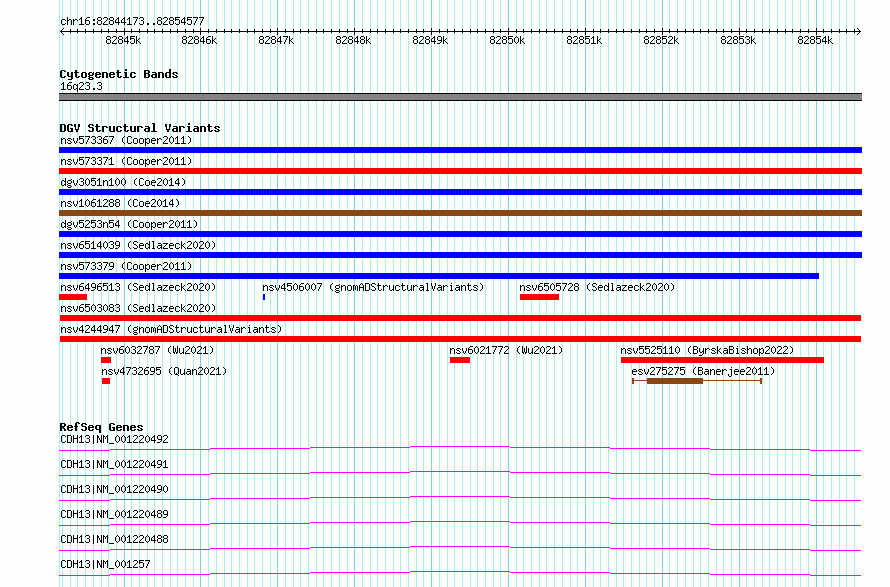890x587 pixels.
Task: Click the 82847k ruler position
Action: [x=276, y=40]
